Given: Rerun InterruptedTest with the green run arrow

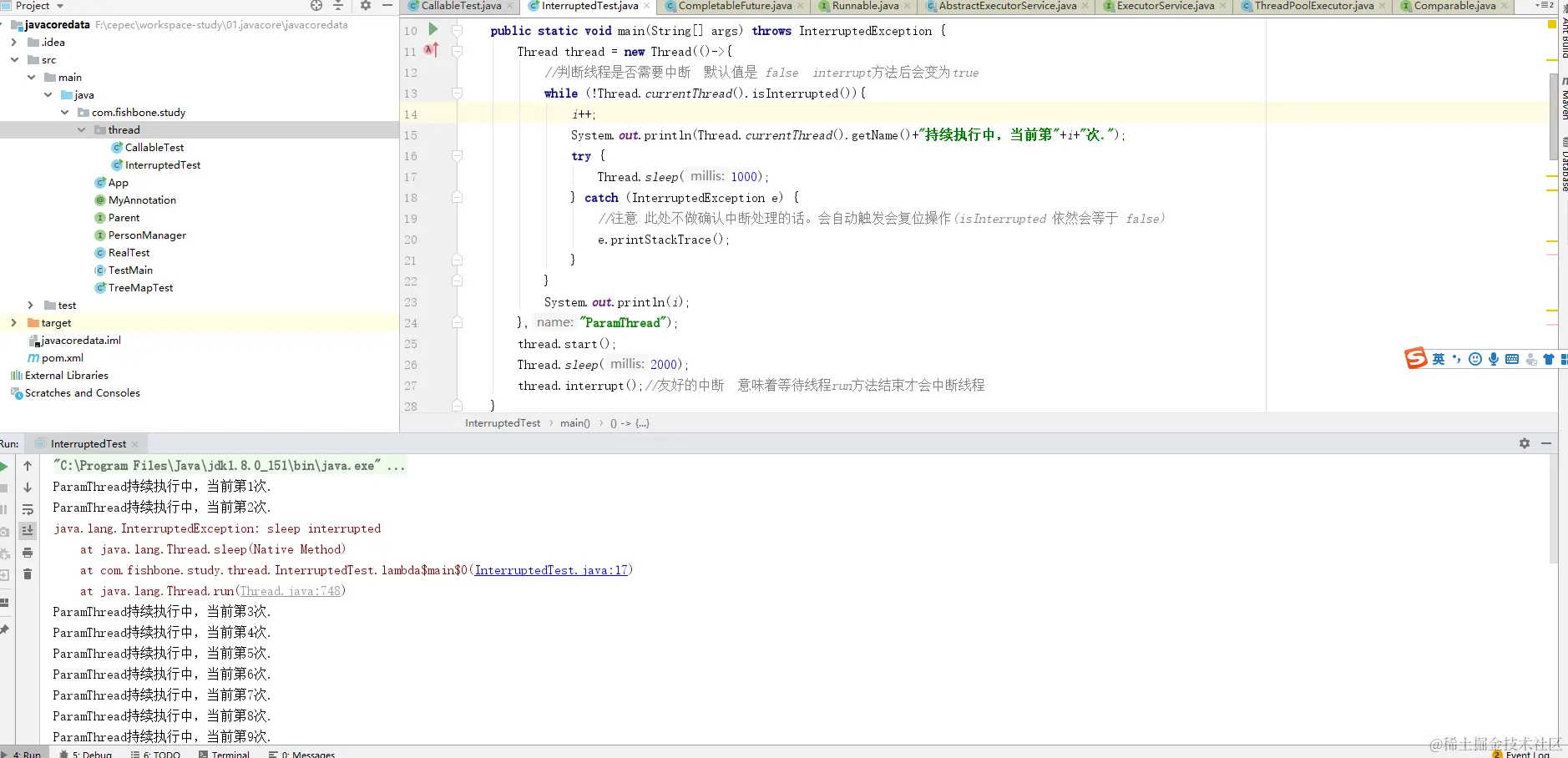Looking at the screenshot, I should coord(4,466).
